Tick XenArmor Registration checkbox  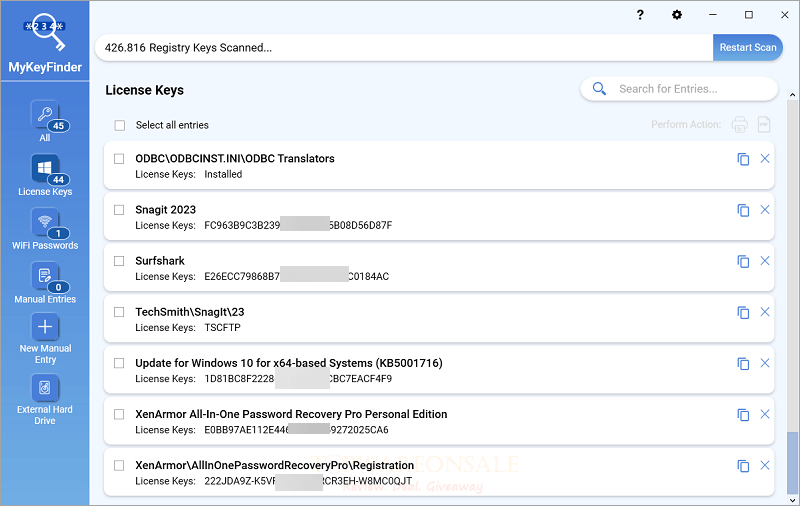pyautogui.click(x=119, y=465)
